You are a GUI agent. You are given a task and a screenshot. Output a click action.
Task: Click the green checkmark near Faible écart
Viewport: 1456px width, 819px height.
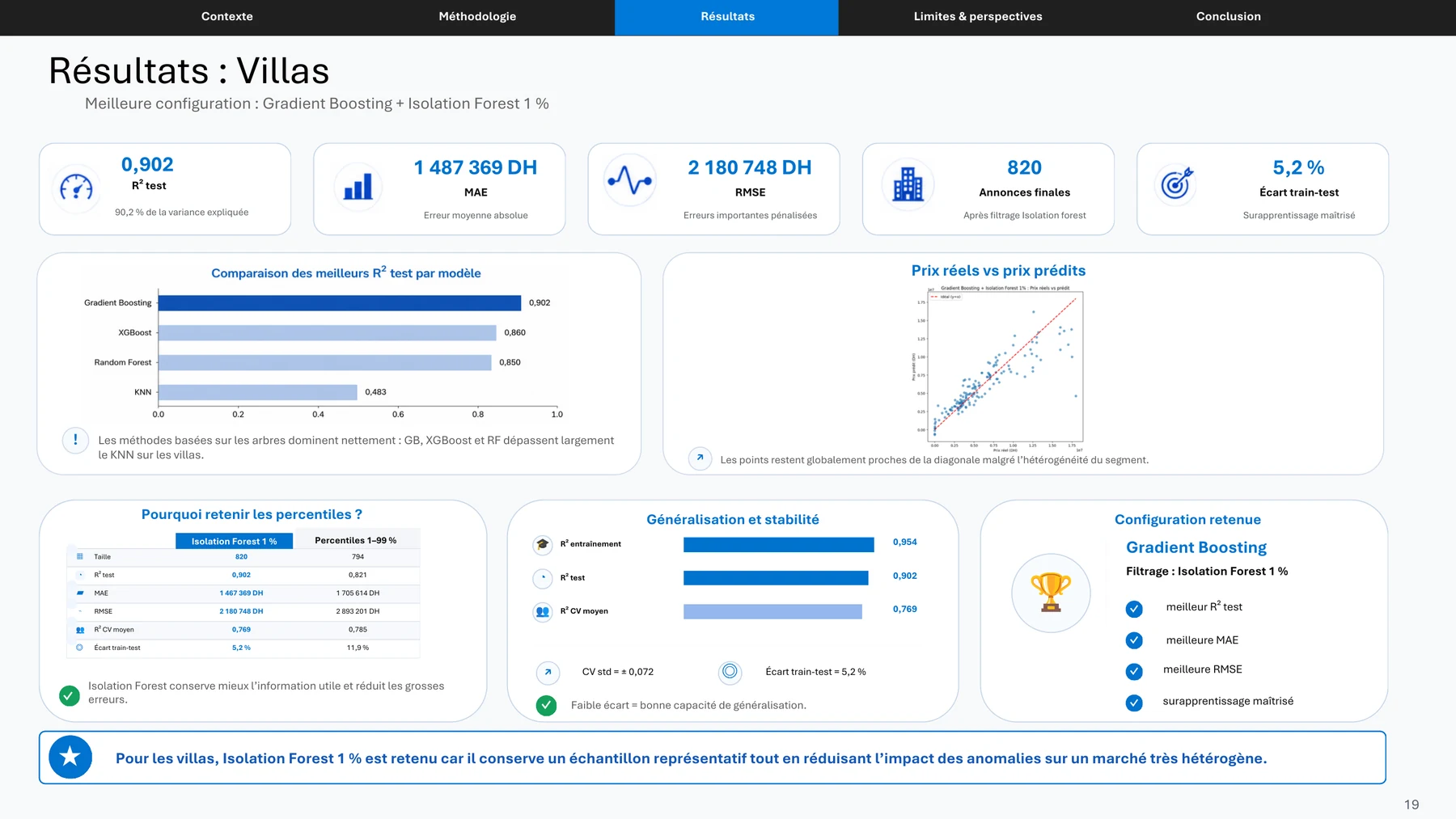pos(546,705)
